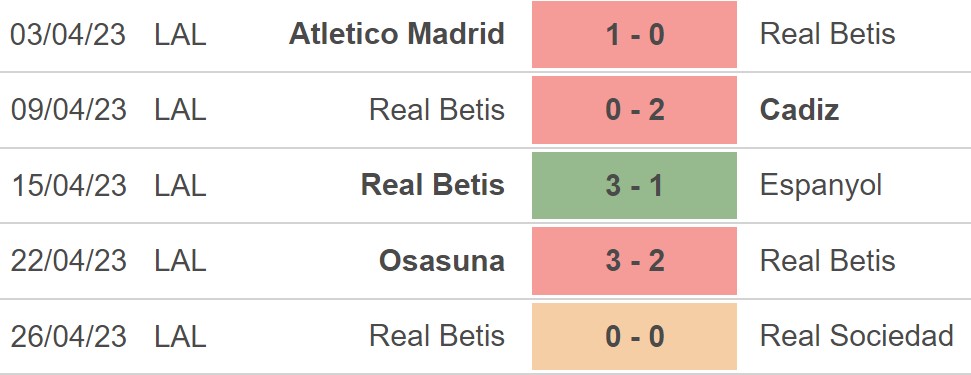Click the Espanyol team name
The width and height of the screenshot is (971, 375).
coord(821,186)
